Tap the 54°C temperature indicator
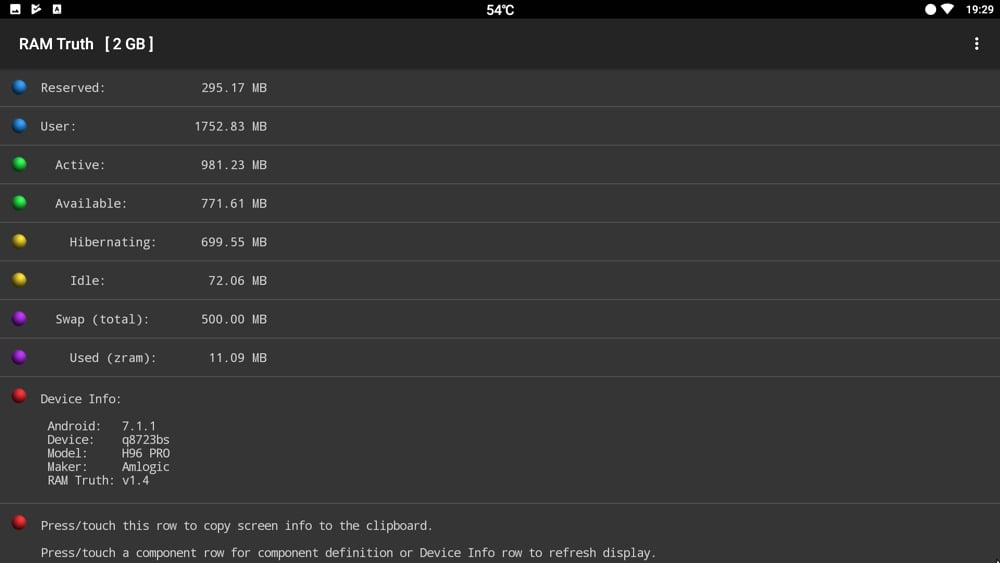Screen dimensions: 1000x563 tap(500, 10)
